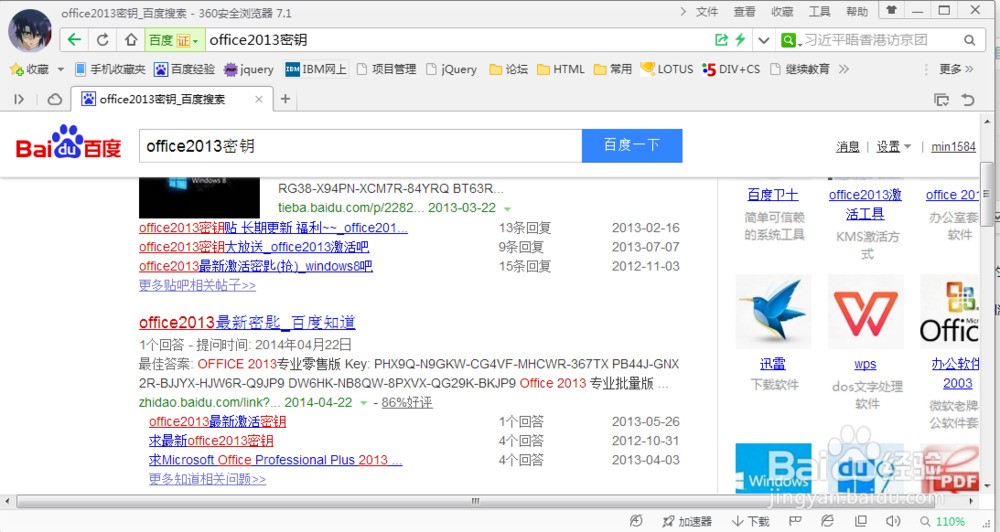Click the 百度一下 search button
Screen dimensions: 1000x532
click(x=632, y=145)
